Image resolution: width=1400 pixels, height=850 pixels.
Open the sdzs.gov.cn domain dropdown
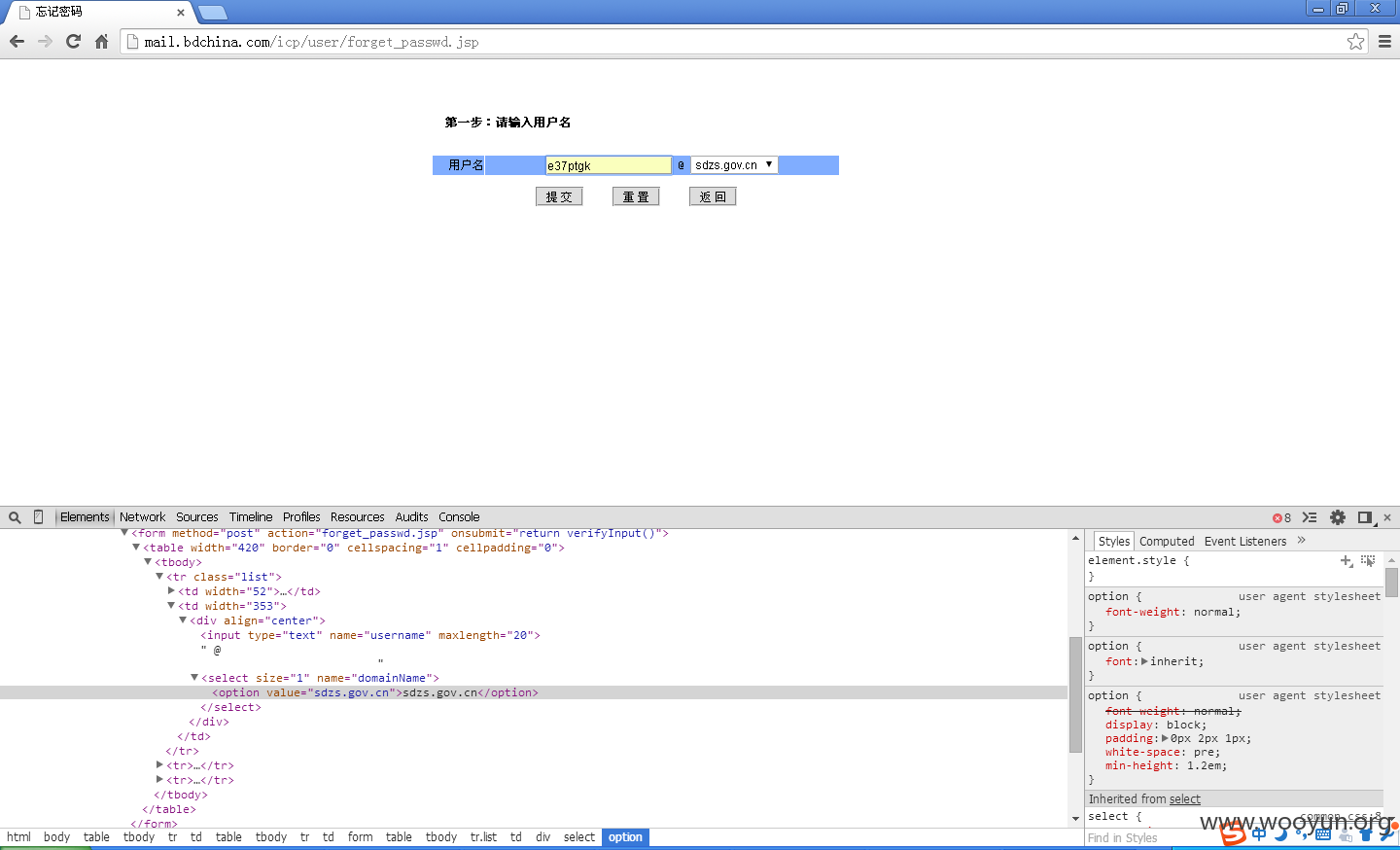click(734, 165)
